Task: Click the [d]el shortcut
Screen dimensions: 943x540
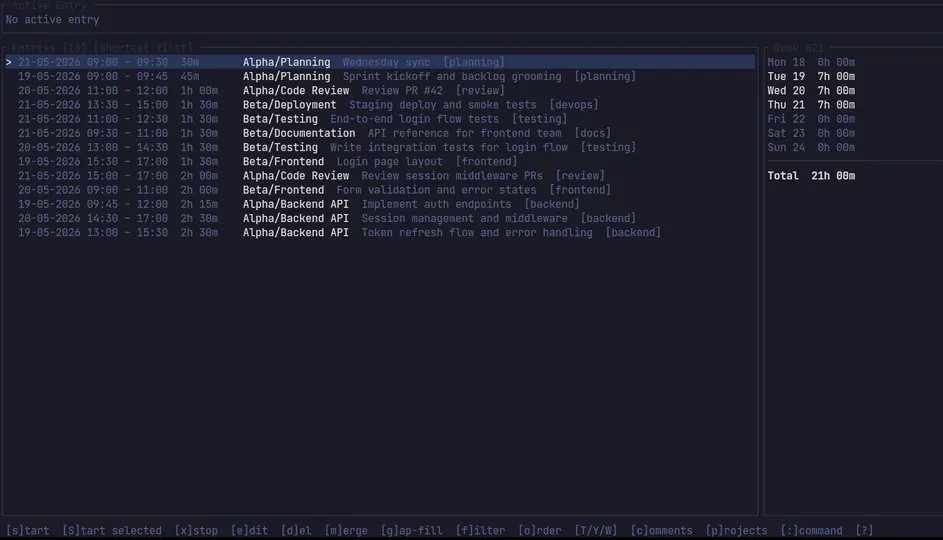Action: [x=296, y=530]
